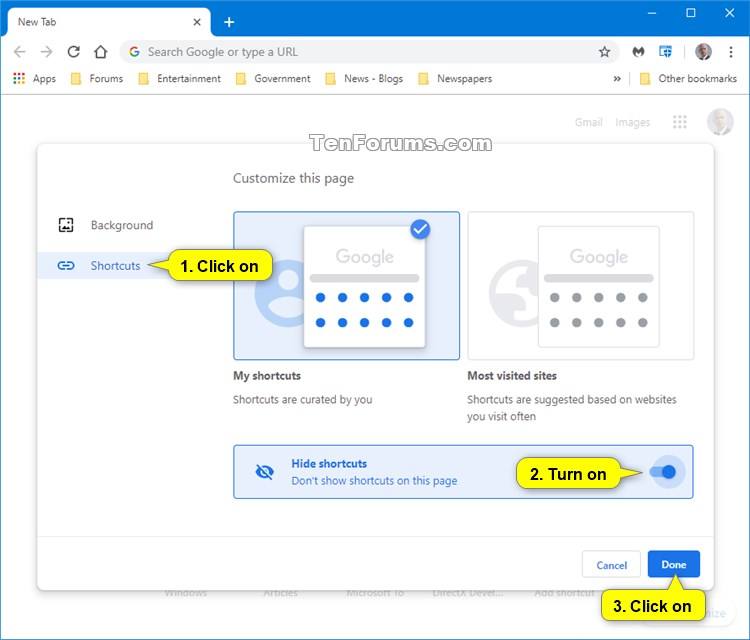Click the My shortcuts heading text
This screenshot has width=750, height=640.
point(267,375)
